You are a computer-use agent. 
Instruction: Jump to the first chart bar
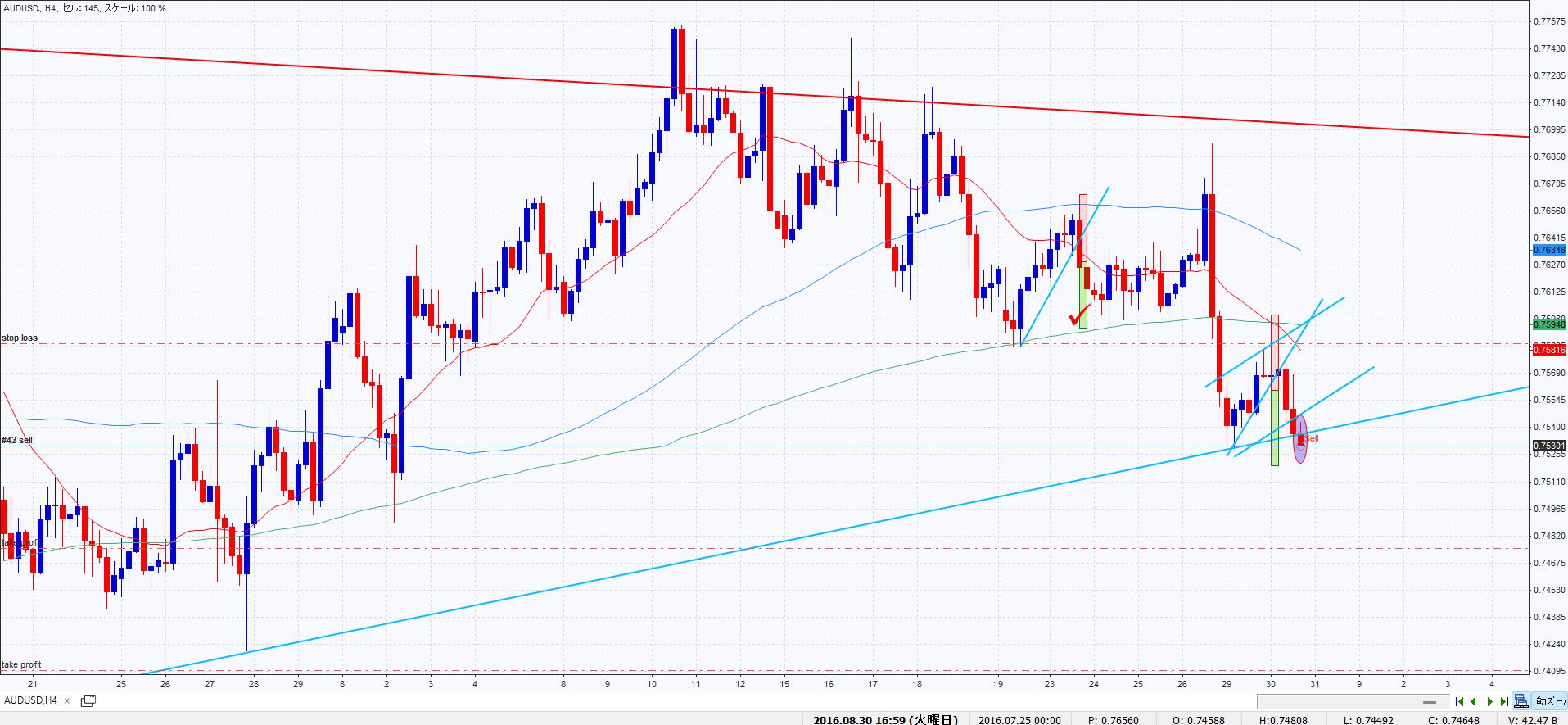pyautogui.click(x=1460, y=701)
